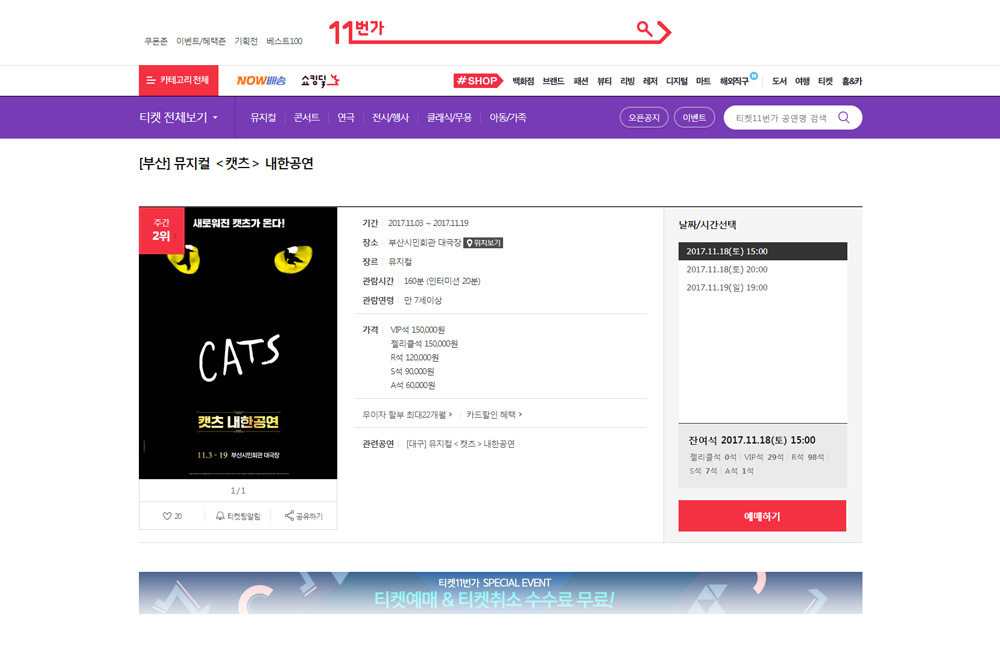Click the 11번가 logo
This screenshot has height=650, width=1000.
tap(356, 31)
